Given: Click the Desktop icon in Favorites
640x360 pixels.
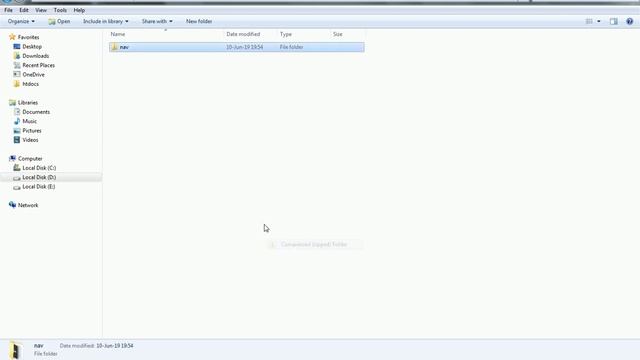Looking at the screenshot, I should point(17,47).
